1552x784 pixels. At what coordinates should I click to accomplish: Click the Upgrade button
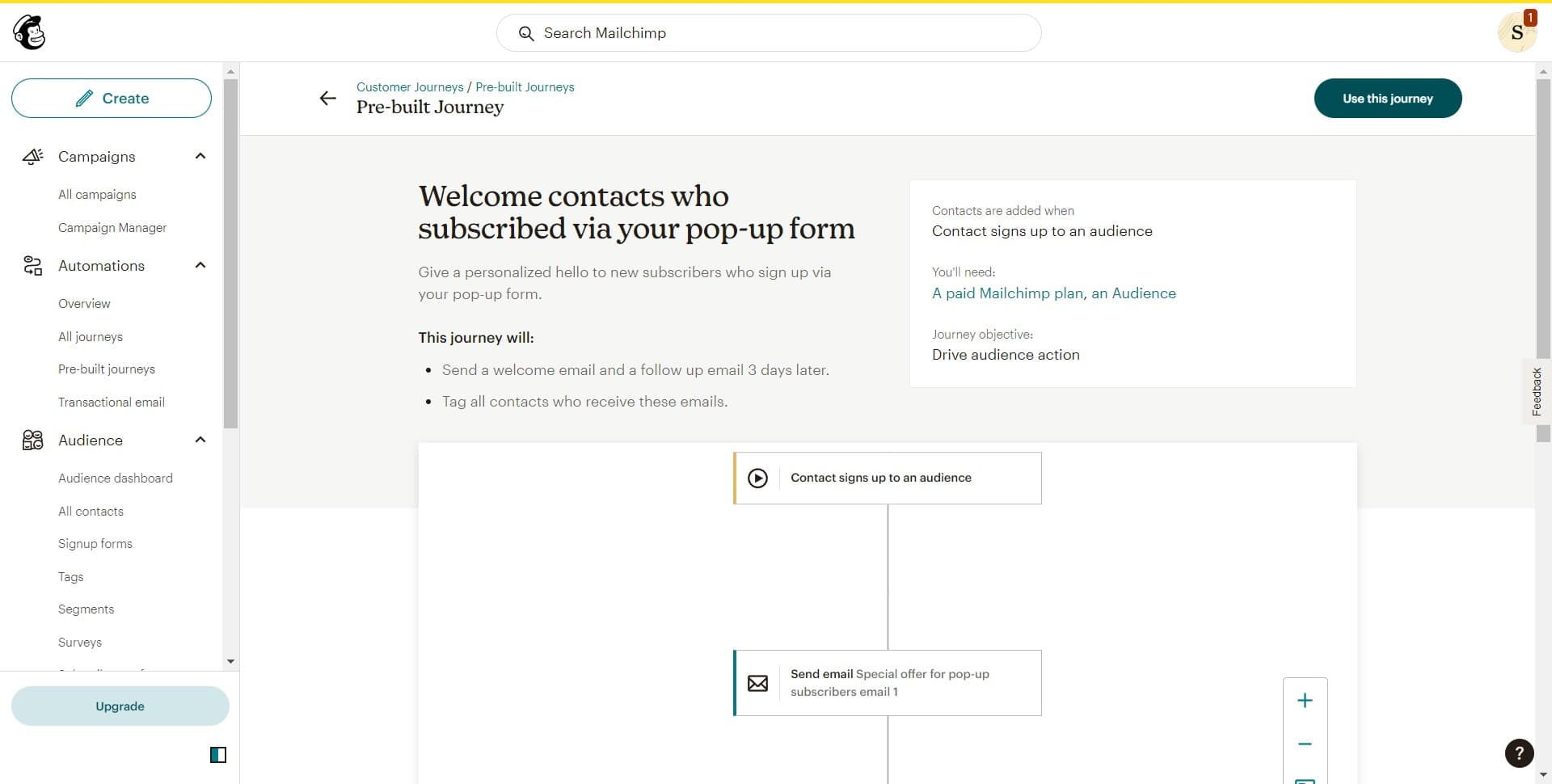[x=120, y=706]
